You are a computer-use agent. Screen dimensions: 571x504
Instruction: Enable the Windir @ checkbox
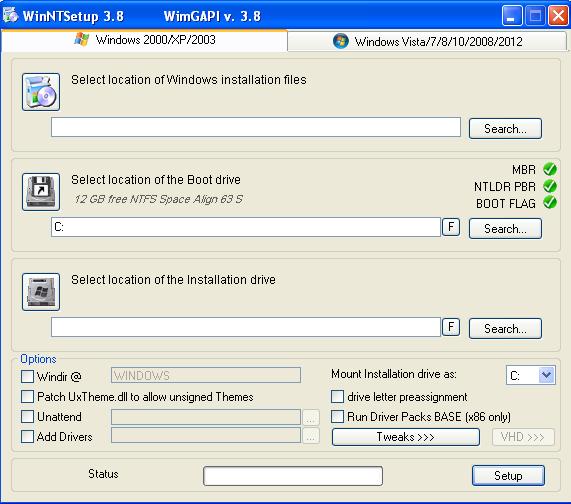click(x=27, y=377)
